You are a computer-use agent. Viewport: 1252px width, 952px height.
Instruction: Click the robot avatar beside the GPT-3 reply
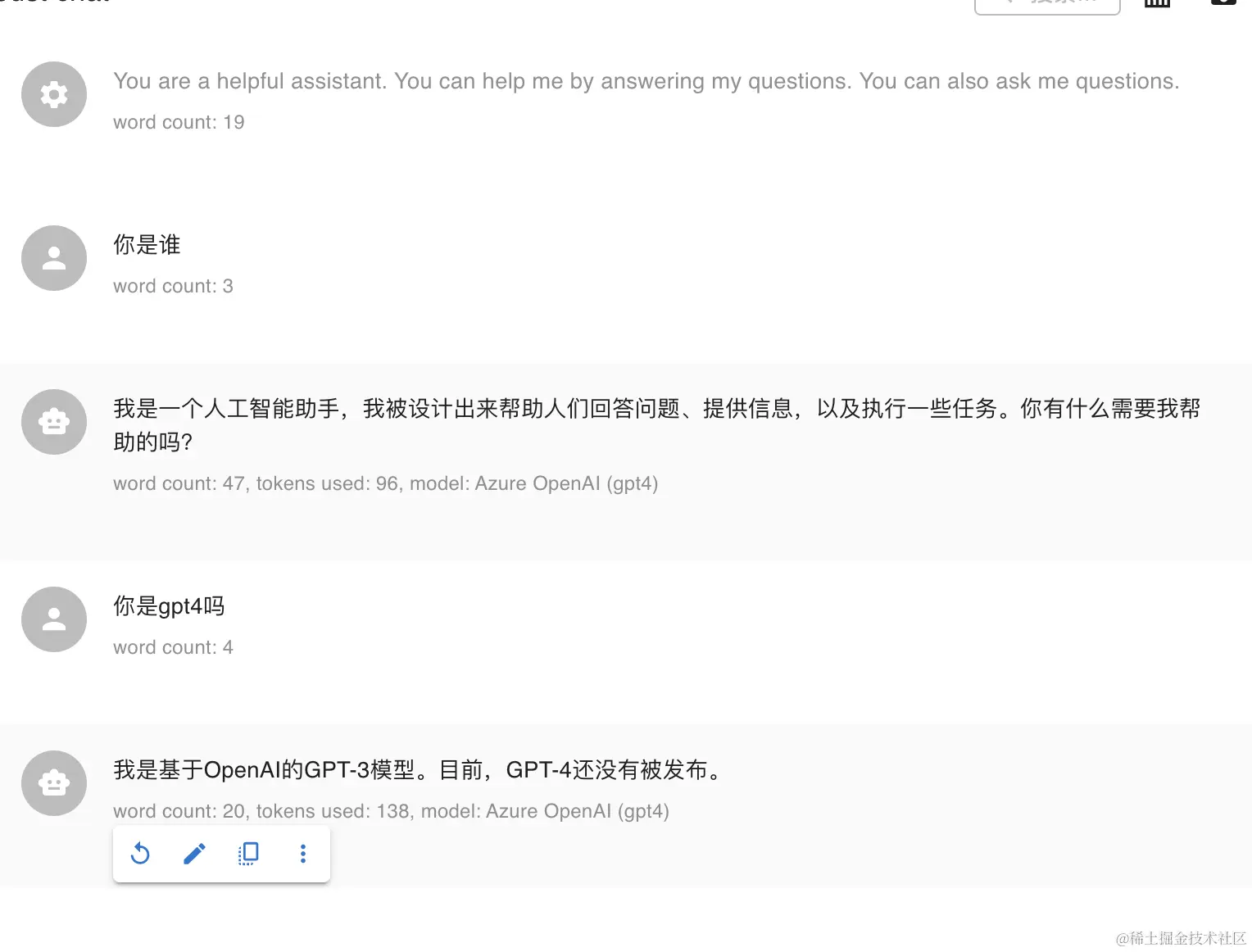pos(54,783)
